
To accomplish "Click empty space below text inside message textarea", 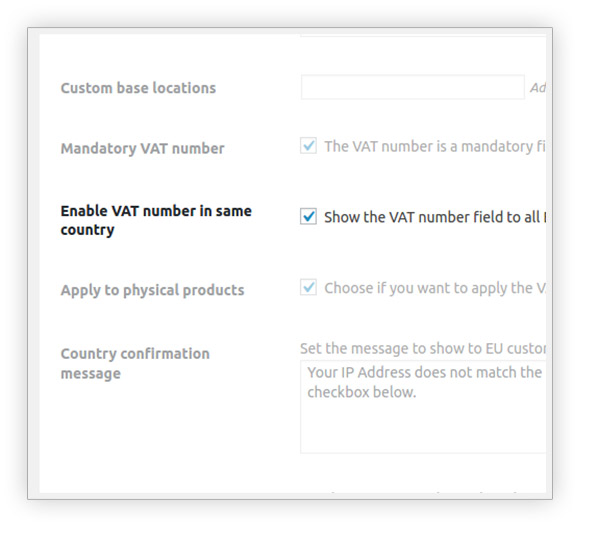I will pyautogui.click(x=423, y=427).
